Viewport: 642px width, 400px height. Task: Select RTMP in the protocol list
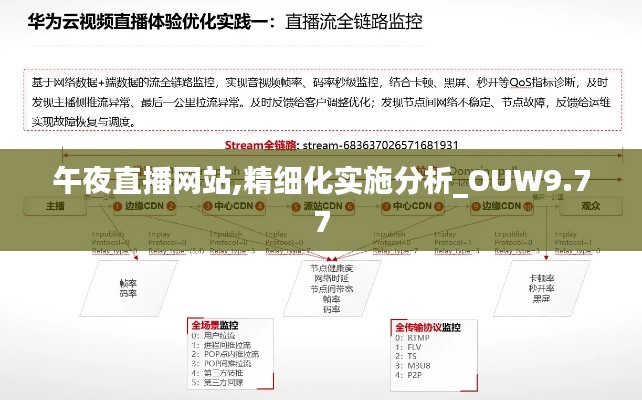(418, 339)
